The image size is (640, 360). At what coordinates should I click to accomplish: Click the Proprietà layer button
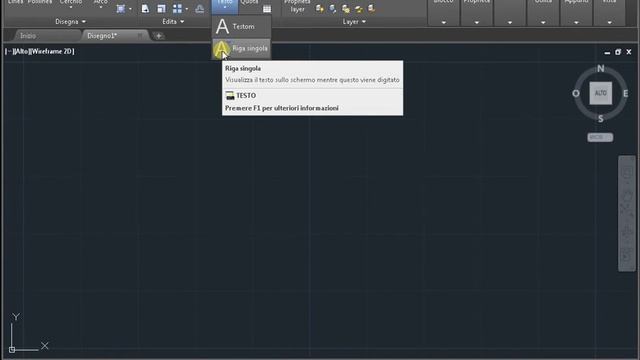pos(297,6)
